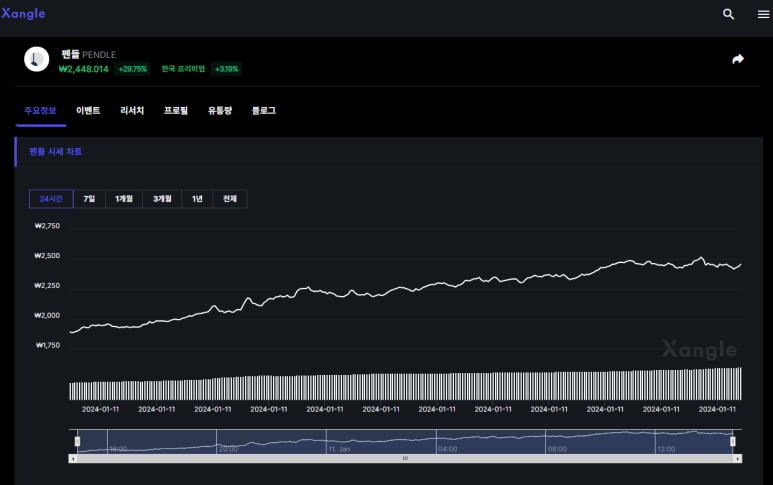Image resolution: width=773 pixels, height=485 pixels.
Task: Click the +3.19% premium badge
Action: (x=226, y=69)
